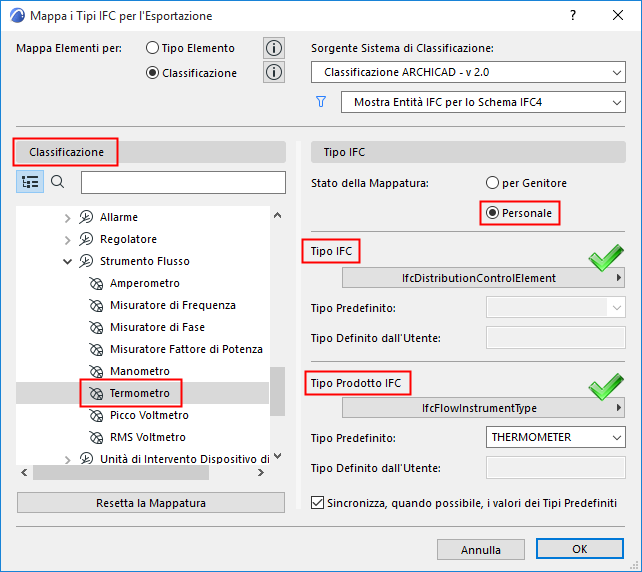Select Personale mapping state
Screen dimensions: 642x572
click(492, 213)
